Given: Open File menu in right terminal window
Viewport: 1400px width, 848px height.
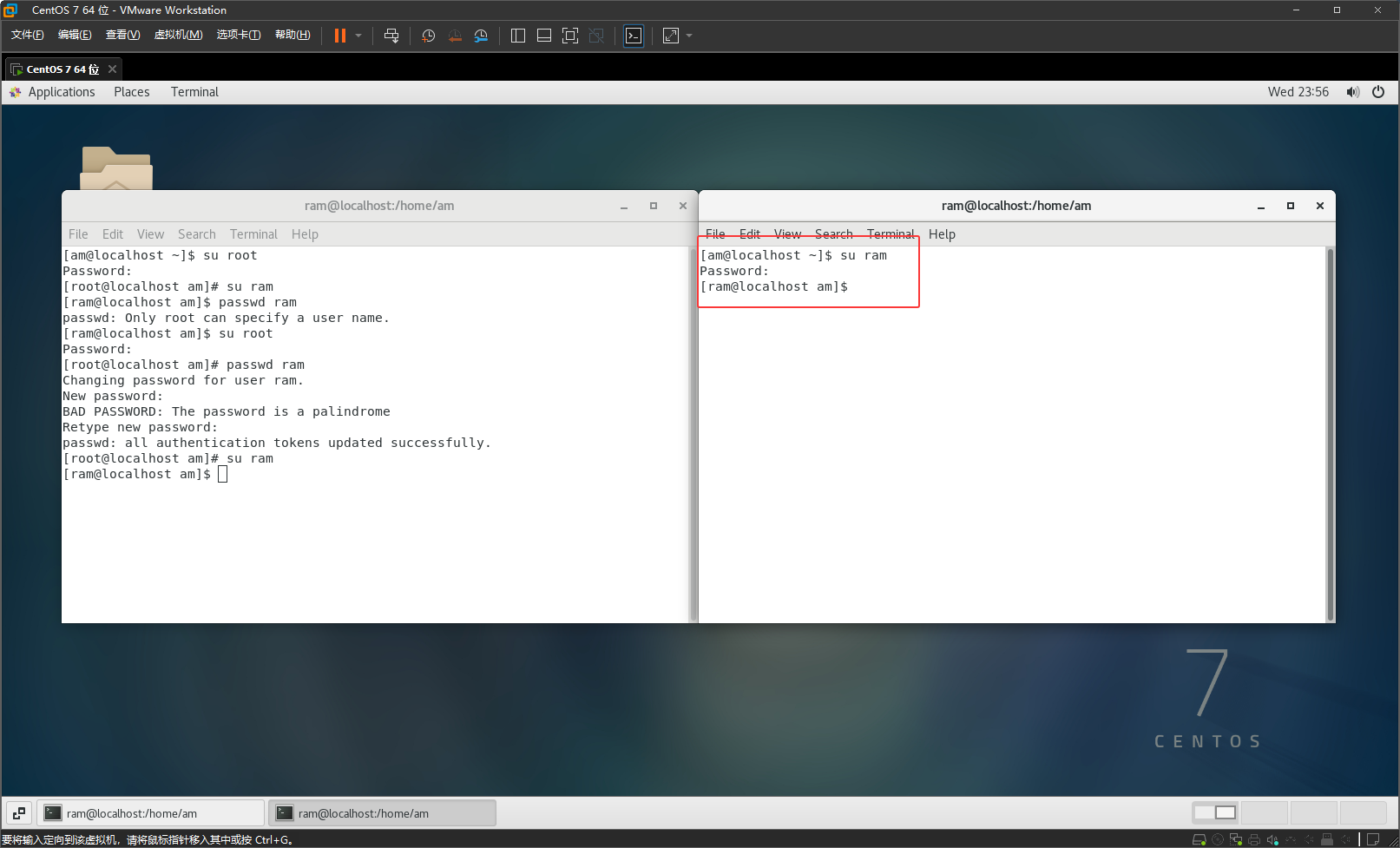Looking at the screenshot, I should click(x=715, y=234).
